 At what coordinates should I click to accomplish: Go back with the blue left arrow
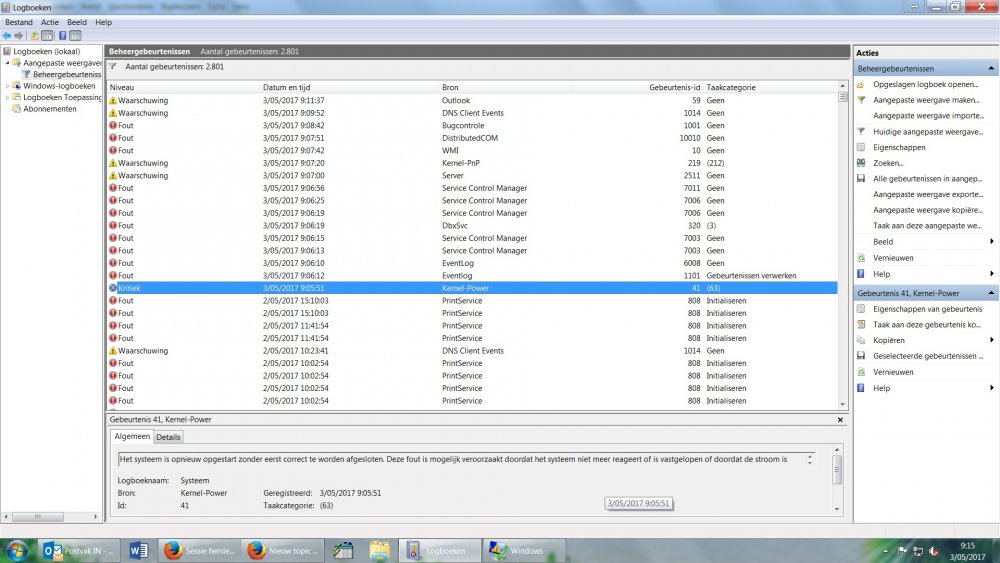click(x=7, y=36)
